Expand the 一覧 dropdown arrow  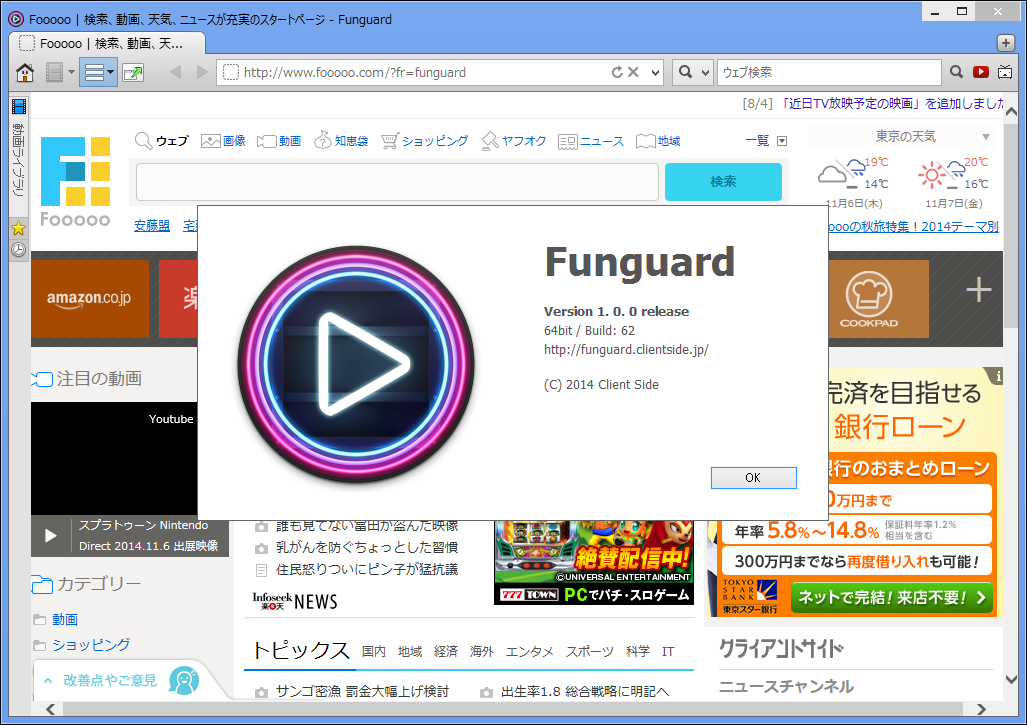tap(782, 140)
